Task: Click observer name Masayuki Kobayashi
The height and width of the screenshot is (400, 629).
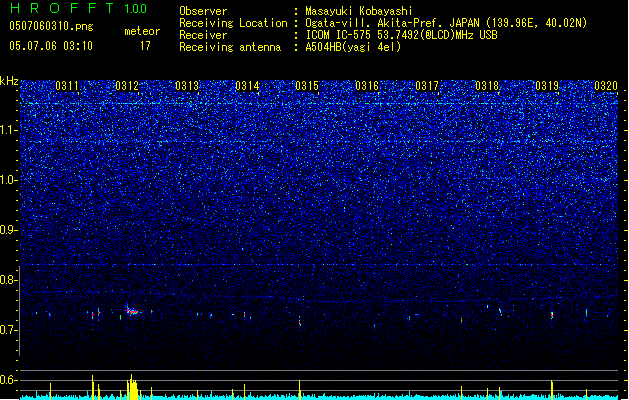Action: pyautogui.click(x=359, y=11)
